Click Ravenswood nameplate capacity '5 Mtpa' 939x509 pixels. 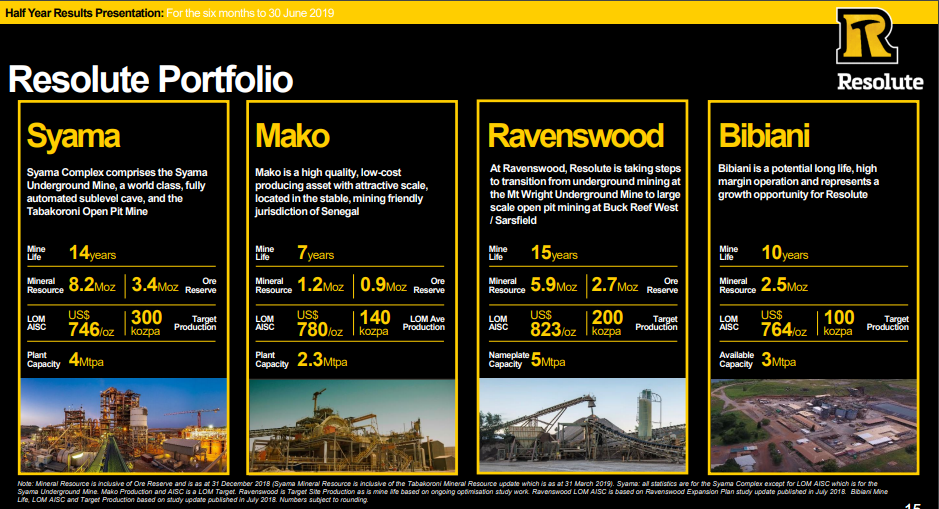coord(548,360)
